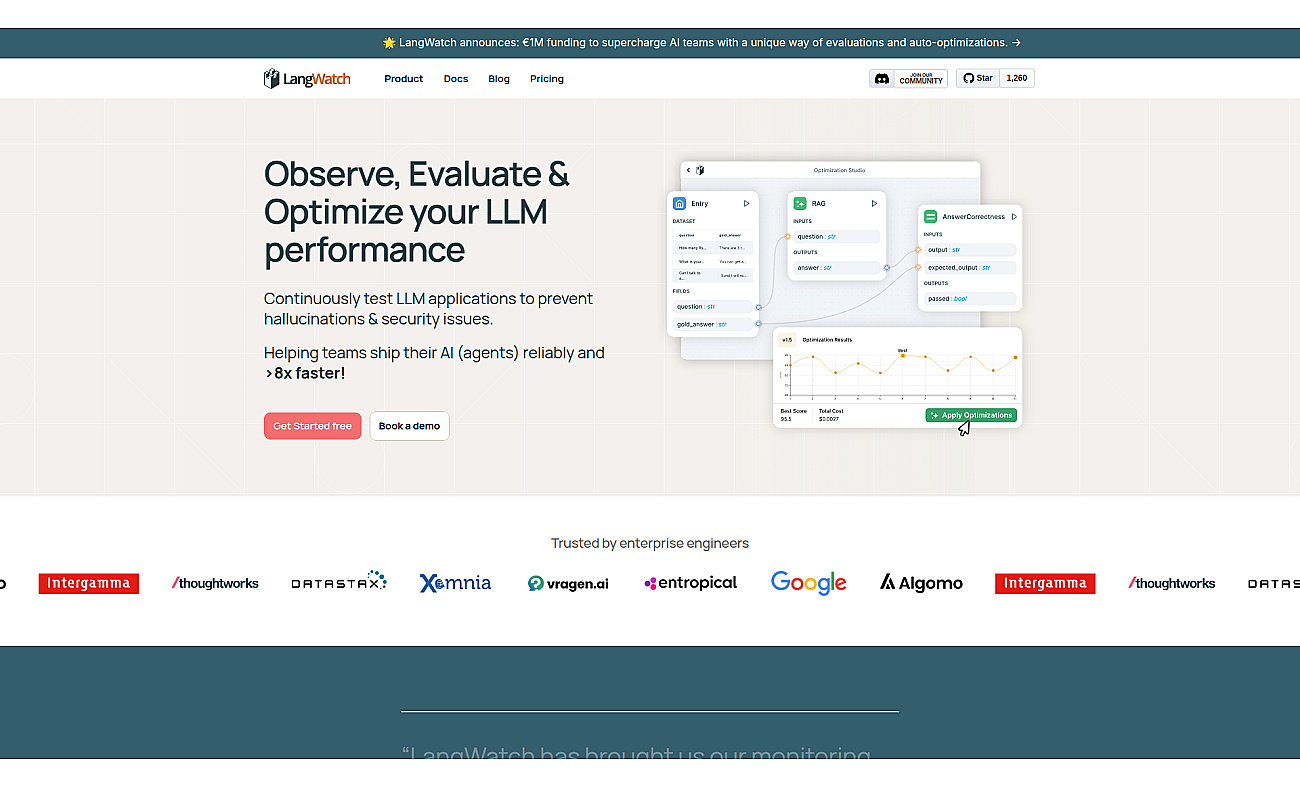Run the Entry node with its play icon
1300x788 pixels.
tap(746, 203)
